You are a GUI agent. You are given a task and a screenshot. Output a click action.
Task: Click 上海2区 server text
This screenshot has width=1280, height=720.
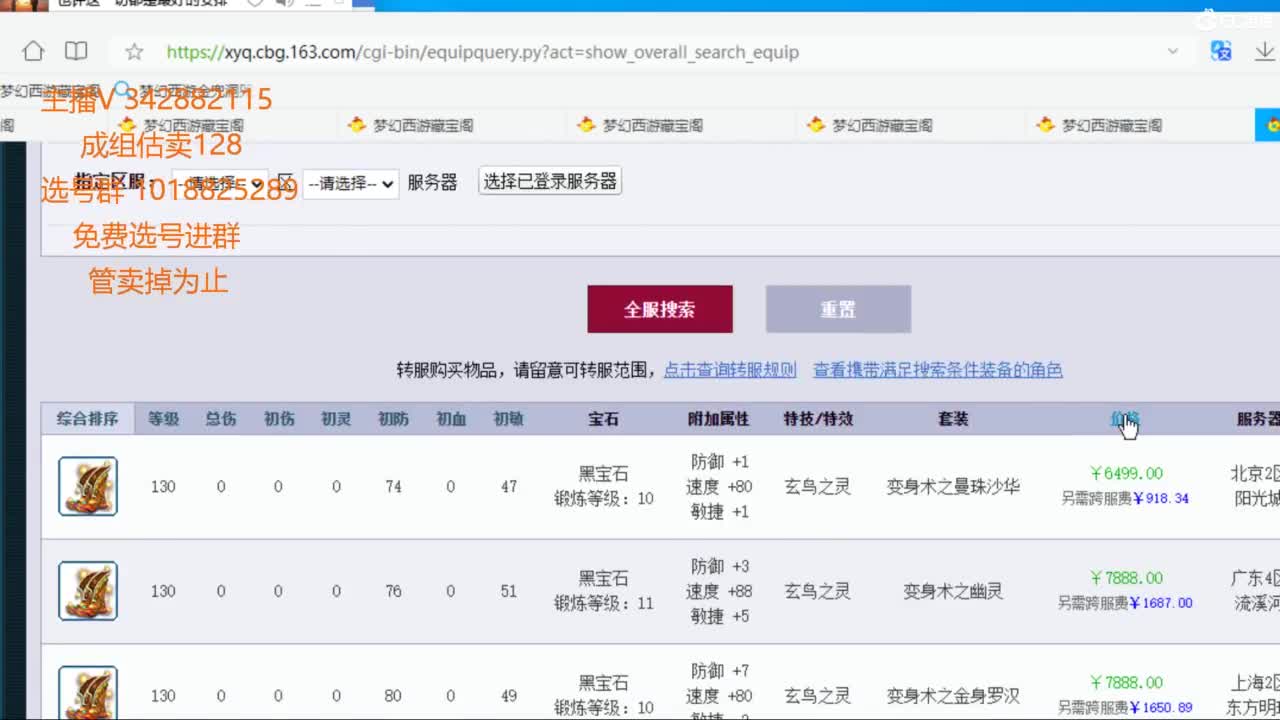point(1255,682)
